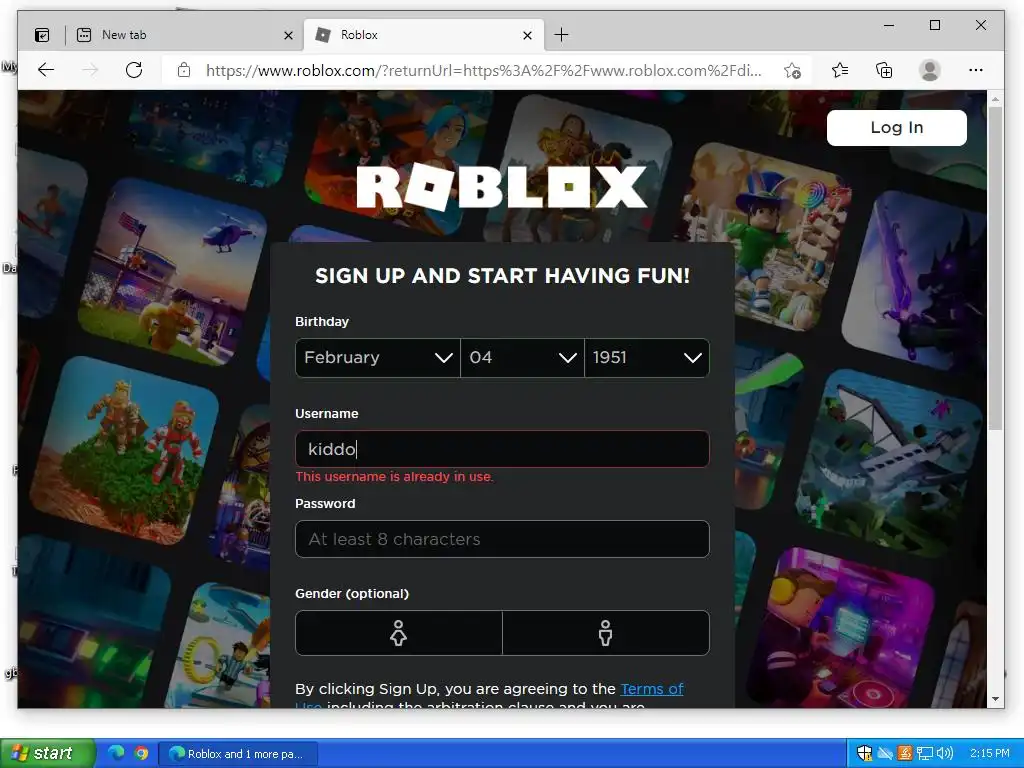The height and width of the screenshot is (768, 1024).
Task: Select the Roblox browser tab
Action: (424, 35)
